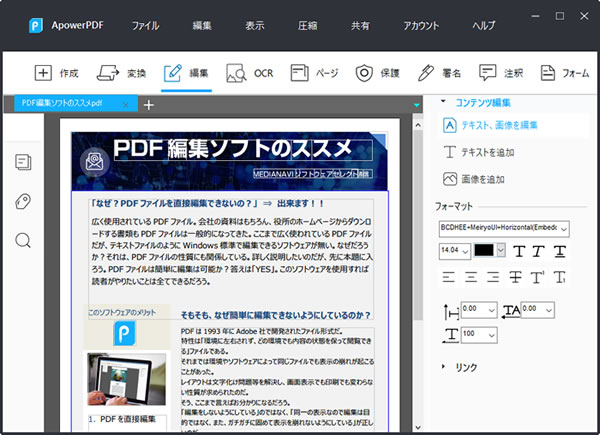Open the 編集 menu in the title bar
The width and height of the screenshot is (600, 435).
(202, 26)
